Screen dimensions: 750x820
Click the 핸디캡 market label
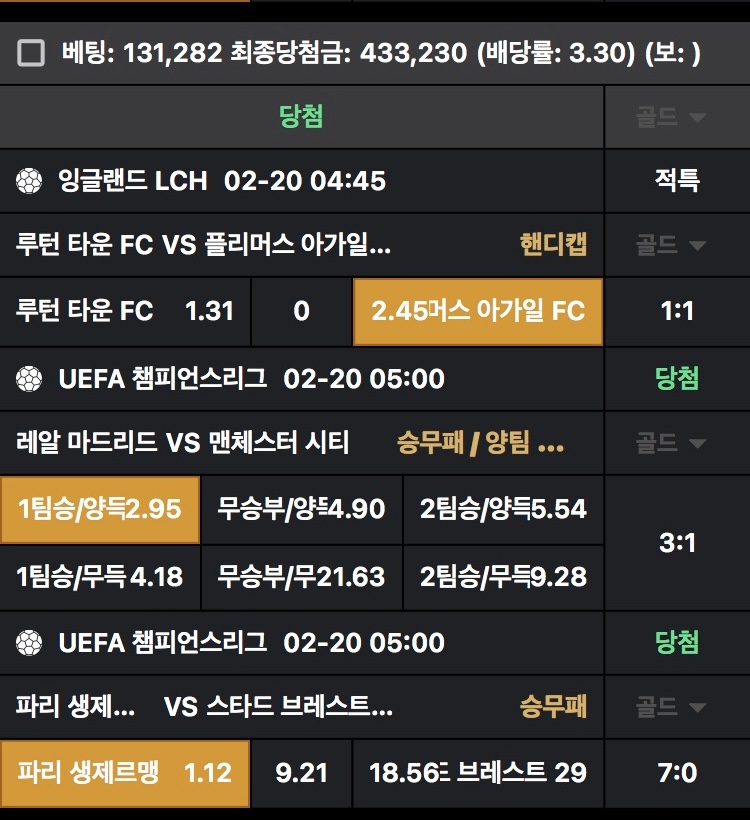tap(553, 245)
